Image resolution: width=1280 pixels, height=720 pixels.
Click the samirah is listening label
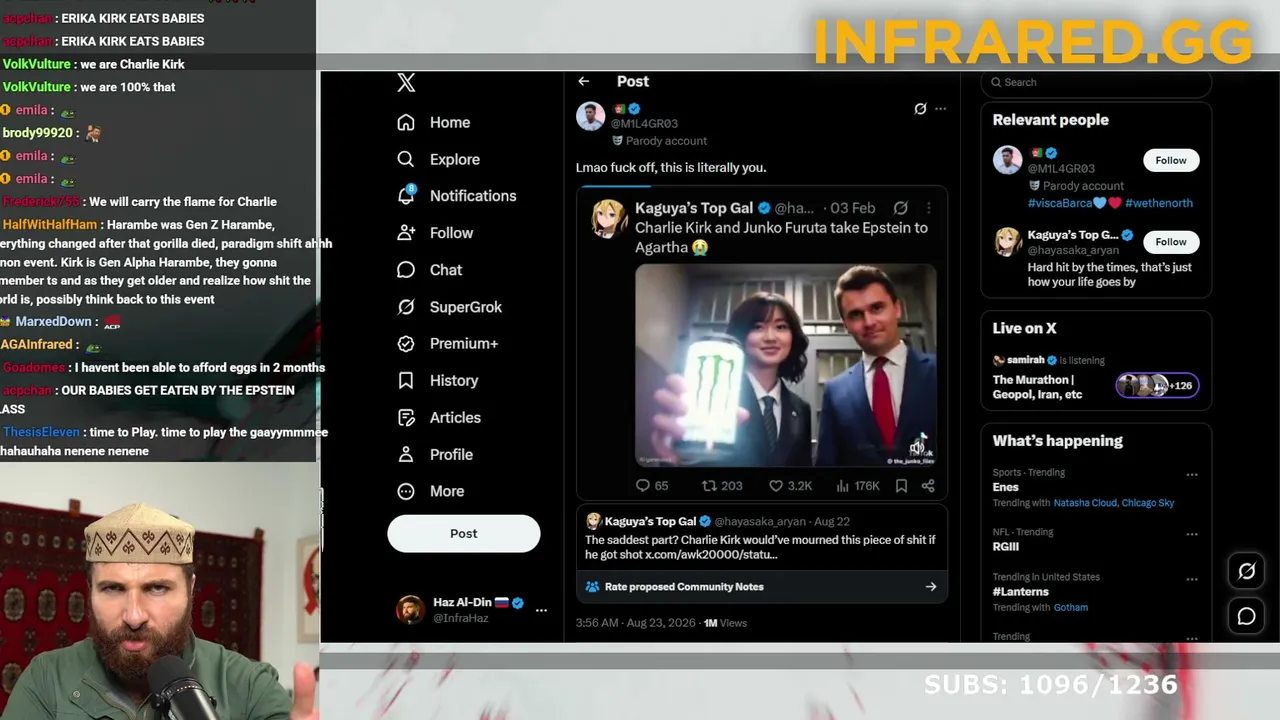pyautogui.click(x=1048, y=360)
